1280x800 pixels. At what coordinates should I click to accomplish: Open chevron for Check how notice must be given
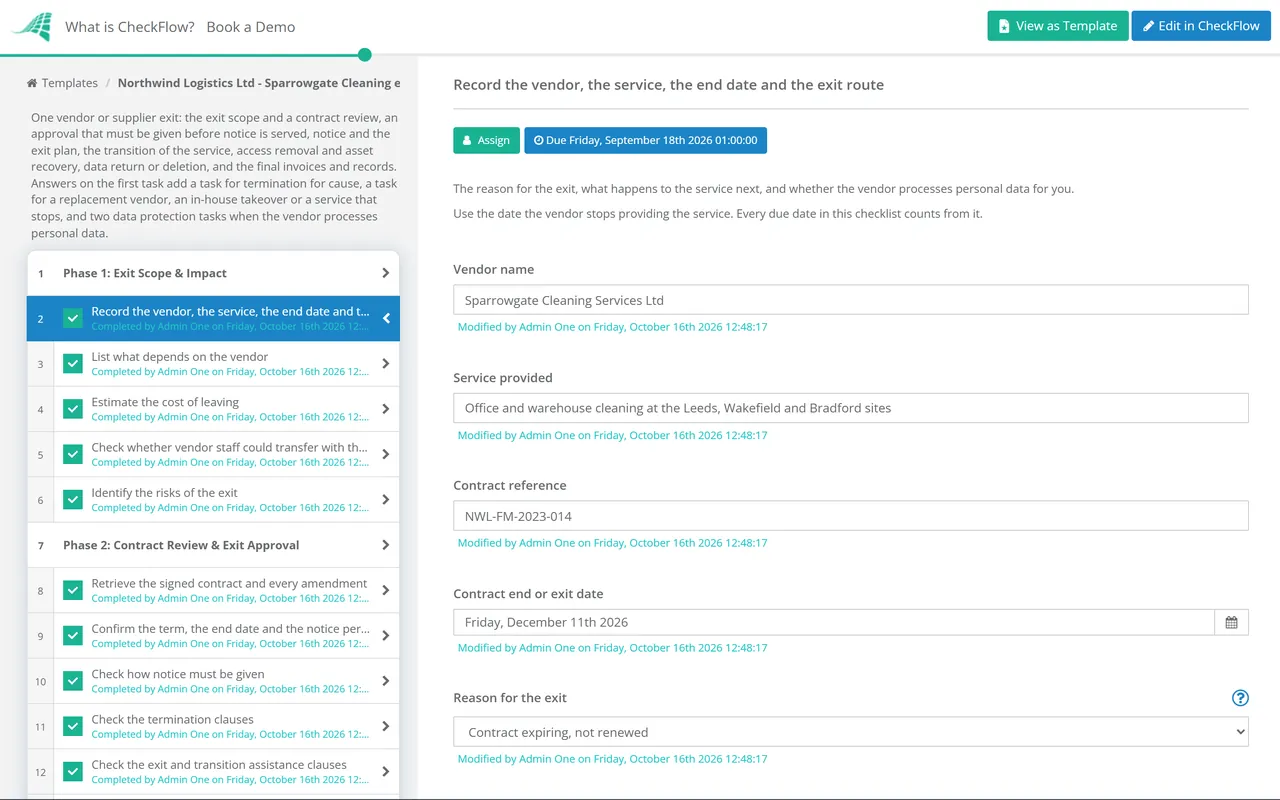pos(386,681)
